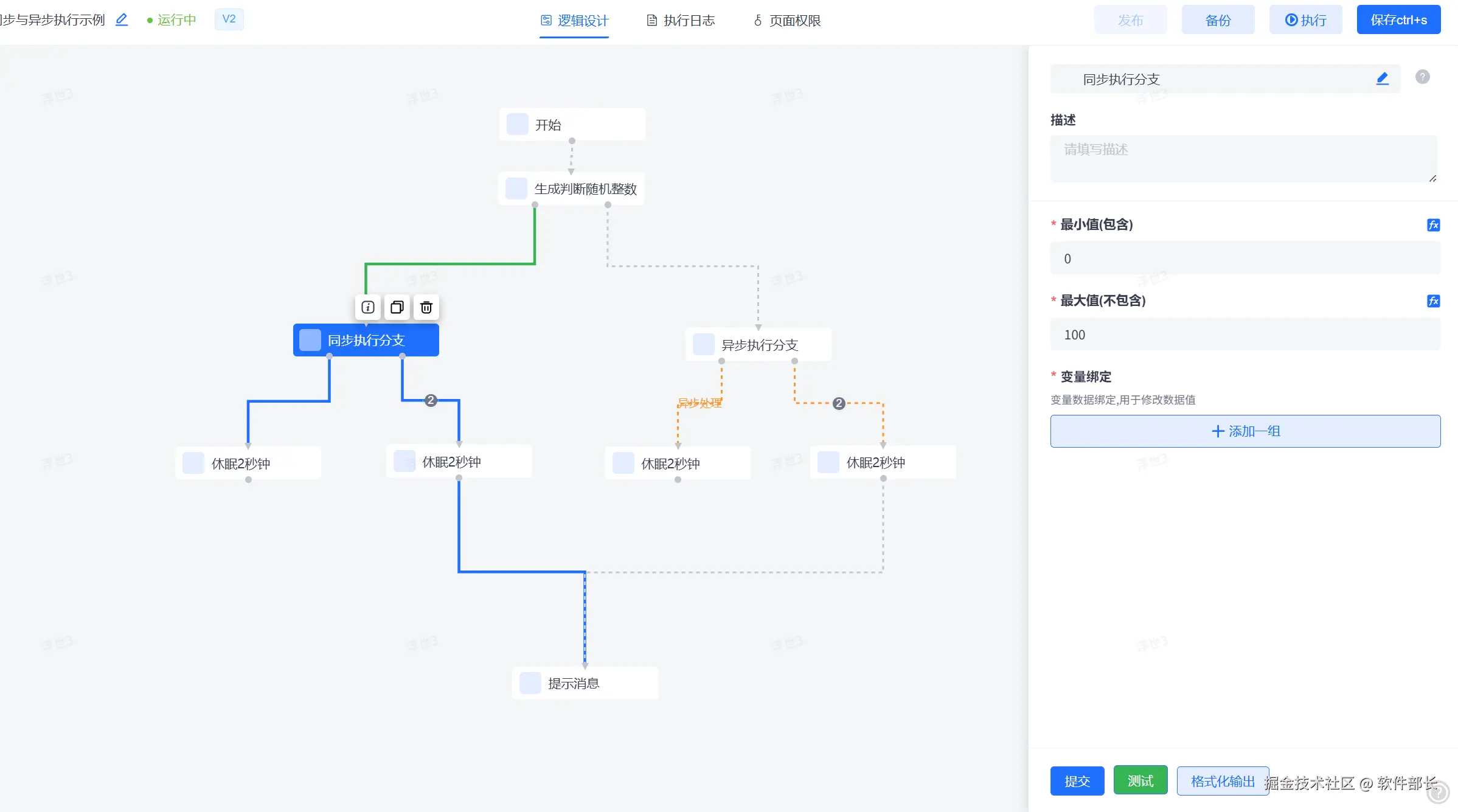Click the 格式化输出 button
This screenshot has width=1458, height=812.
1223,781
